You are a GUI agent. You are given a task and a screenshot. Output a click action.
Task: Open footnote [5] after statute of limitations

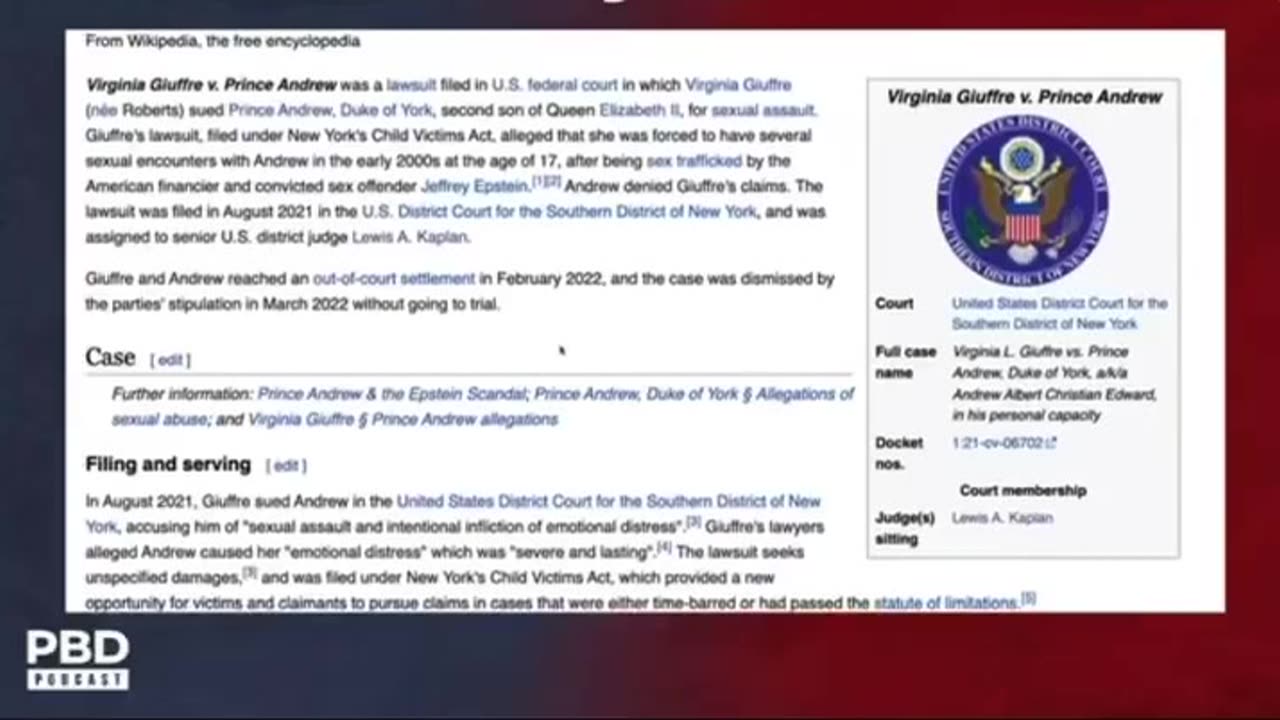(1028, 599)
